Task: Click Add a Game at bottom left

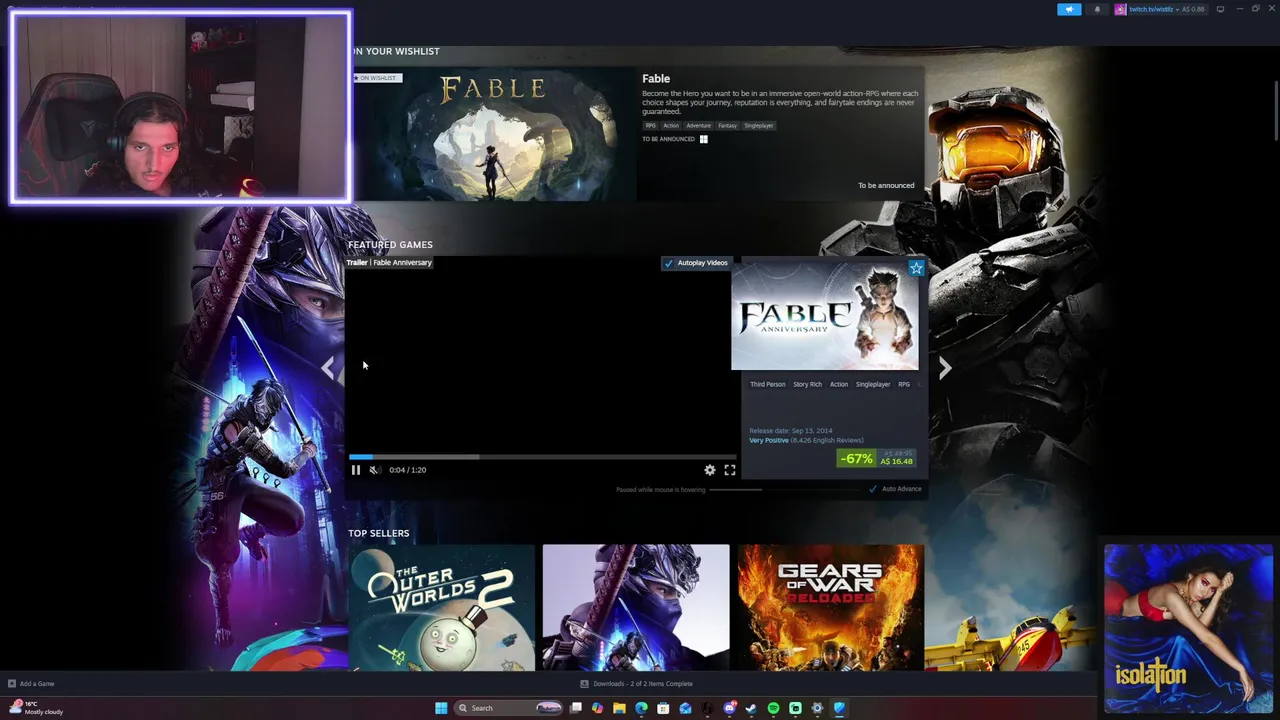Action: [x=31, y=684]
